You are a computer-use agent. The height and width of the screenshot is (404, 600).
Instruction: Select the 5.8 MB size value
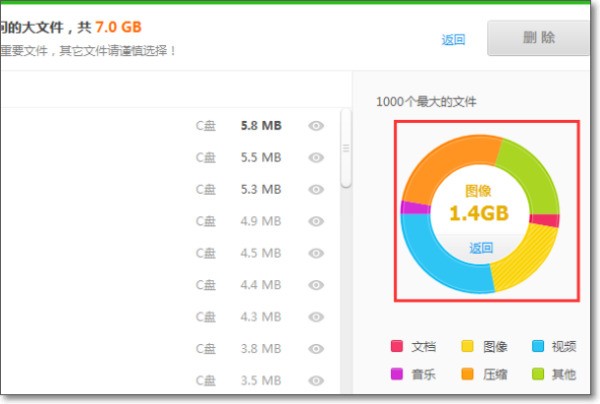[261, 125]
